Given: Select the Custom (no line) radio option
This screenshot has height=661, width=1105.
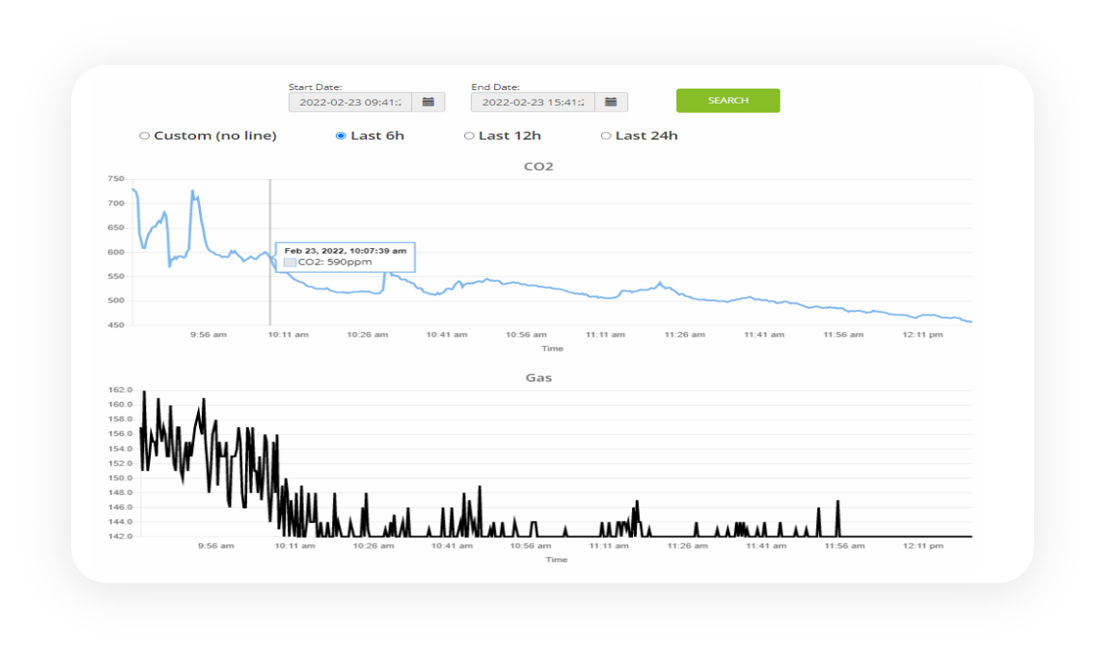Looking at the screenshot, I should pyautogui.click(x=144, y=136).
